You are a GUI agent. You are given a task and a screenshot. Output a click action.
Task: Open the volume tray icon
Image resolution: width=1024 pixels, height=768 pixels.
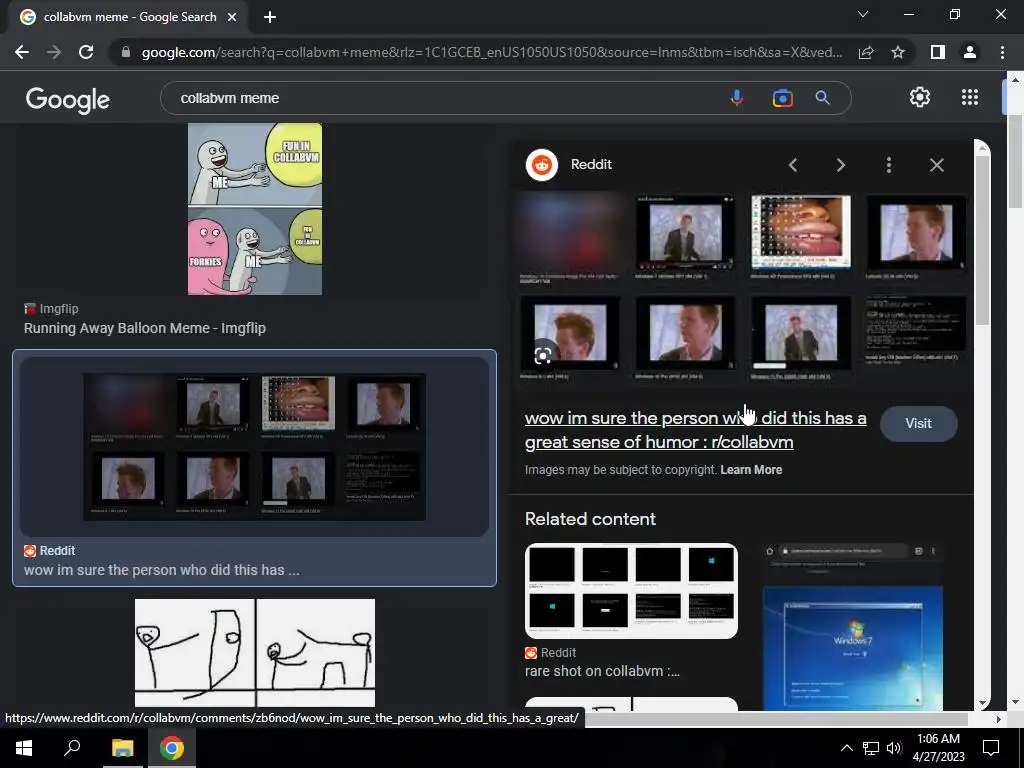coord(895,748)
